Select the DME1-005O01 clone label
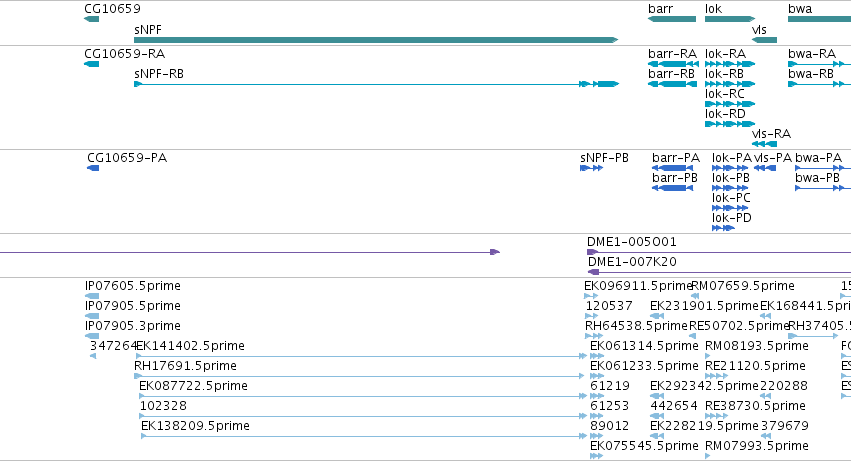This screenshot has width=851, height=461. [x=632, y=242]
